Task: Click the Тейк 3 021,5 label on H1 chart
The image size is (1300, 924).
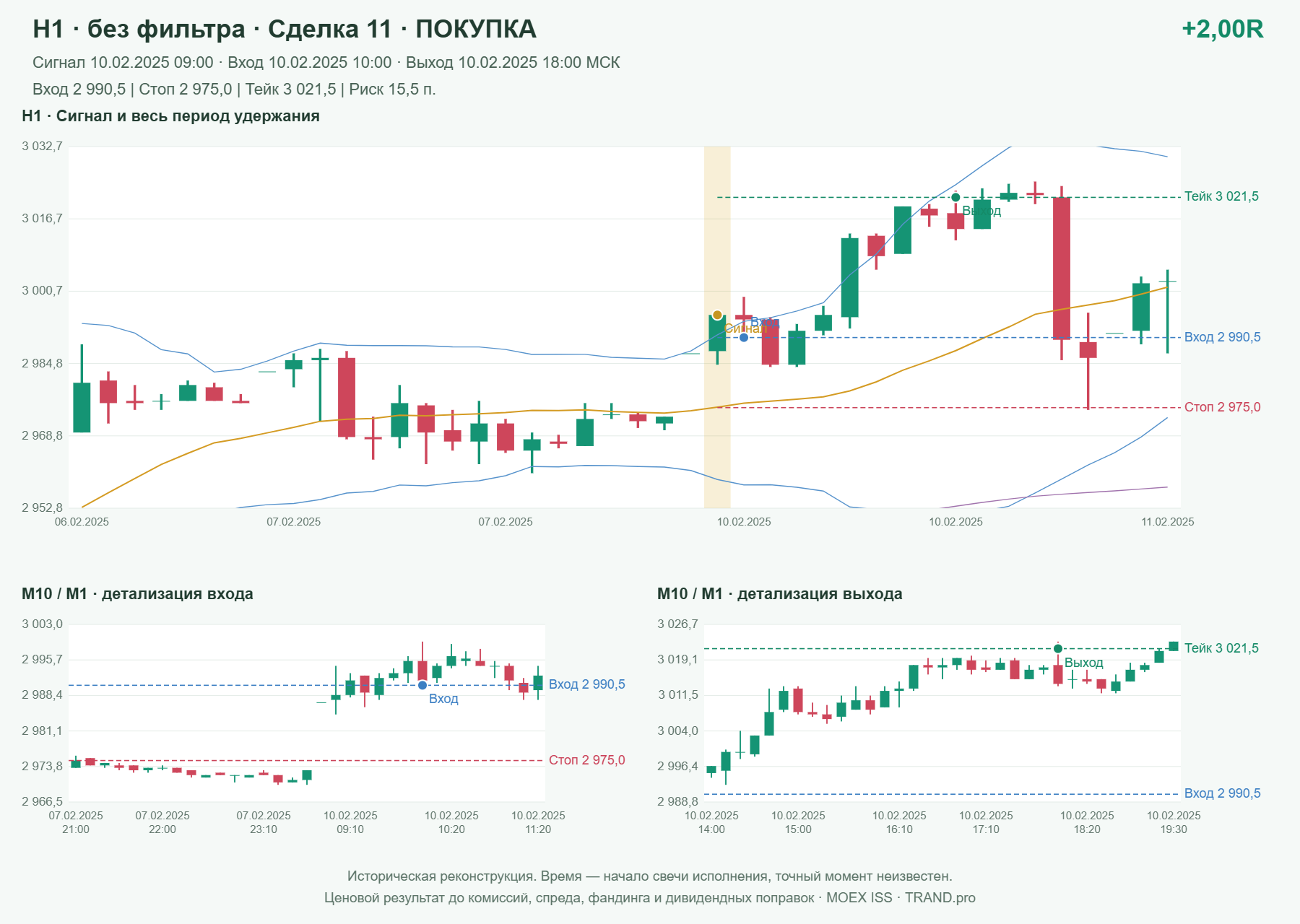Action: pos(1221,196)
